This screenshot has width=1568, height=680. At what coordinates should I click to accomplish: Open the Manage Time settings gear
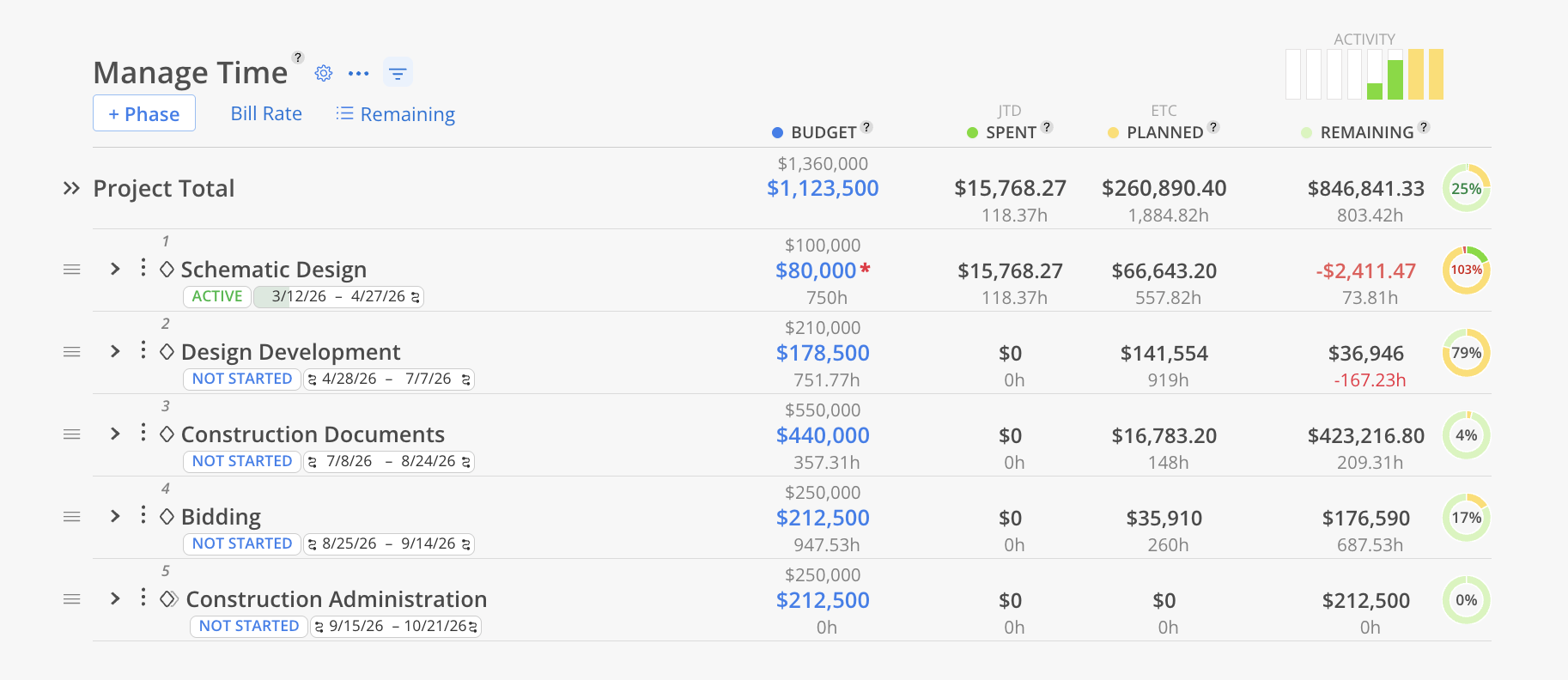click(324, 74)
